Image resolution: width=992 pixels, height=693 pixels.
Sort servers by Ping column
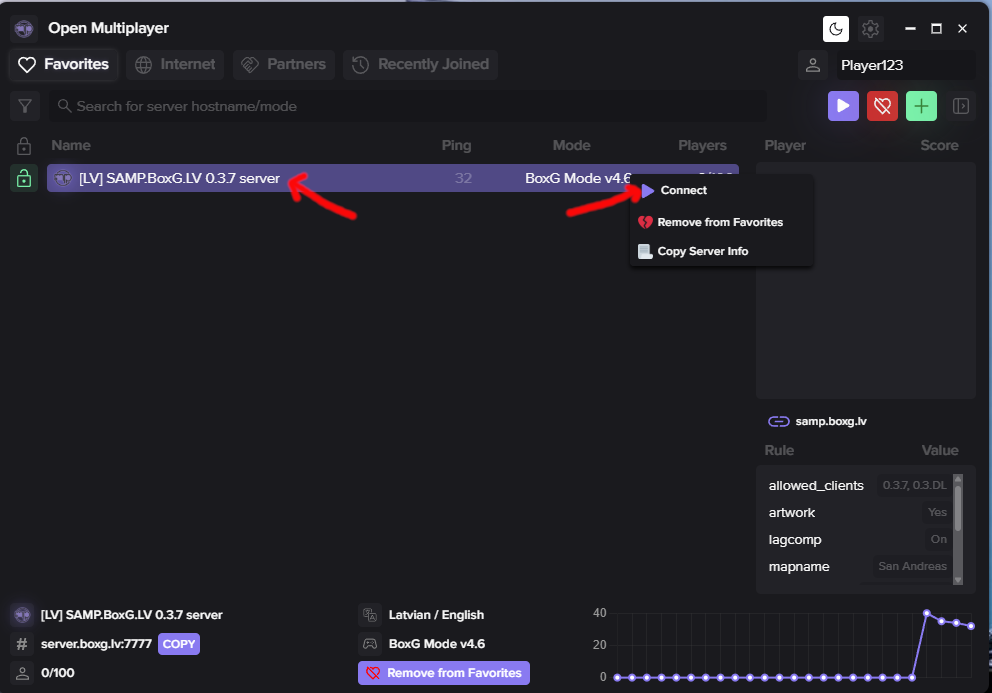(456, 146)
